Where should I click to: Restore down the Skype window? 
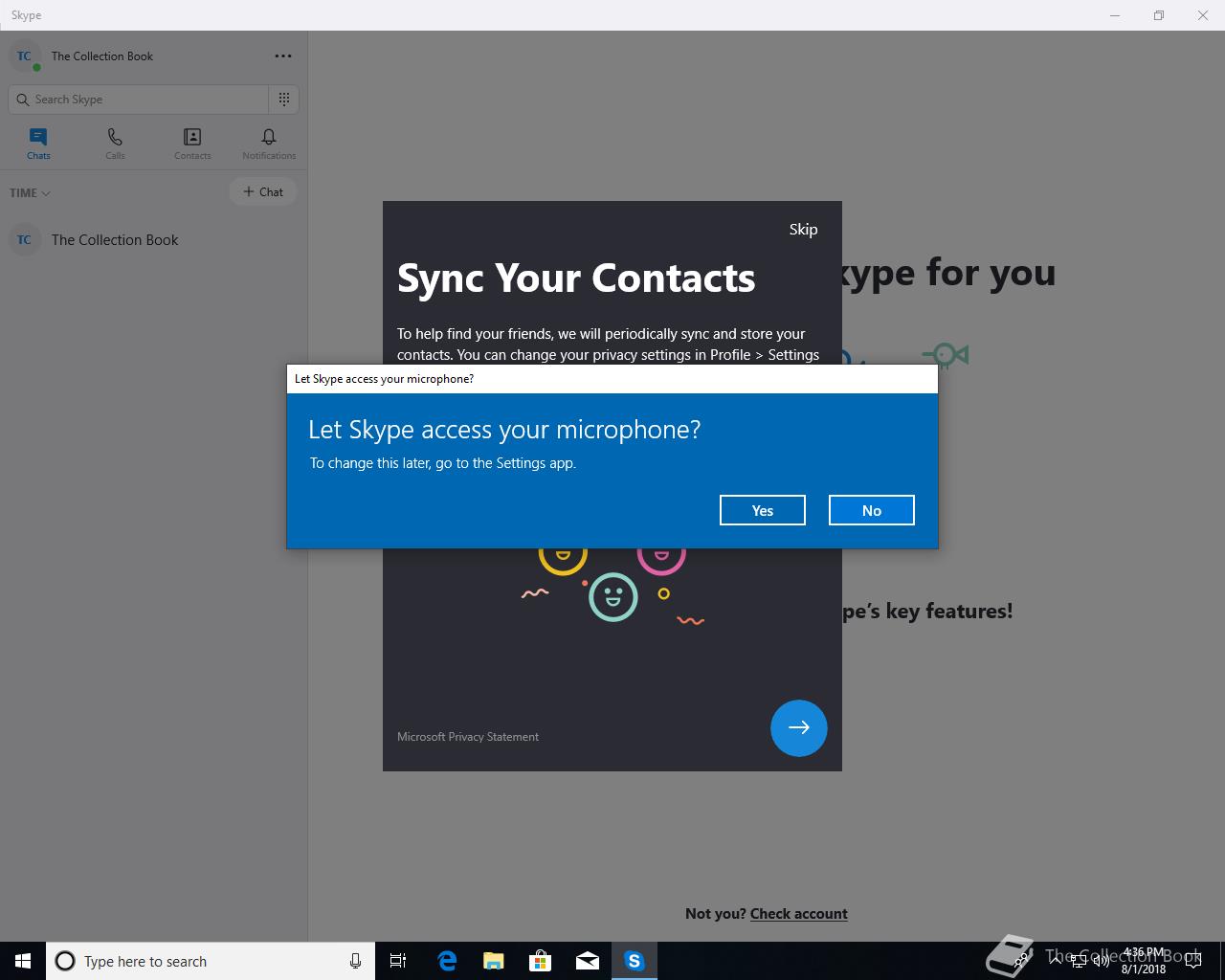coord(1159,15)
